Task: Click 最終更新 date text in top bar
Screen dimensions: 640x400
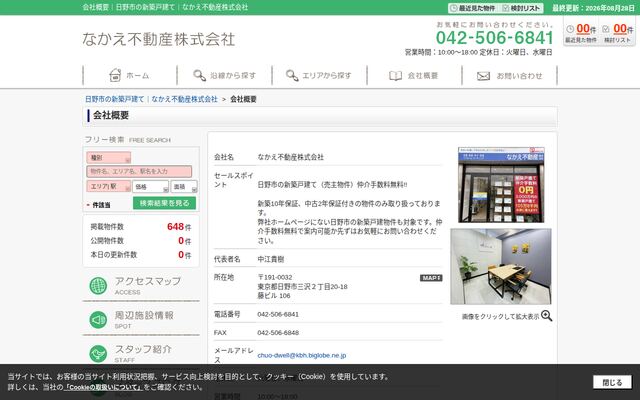Action: (593, 8)
